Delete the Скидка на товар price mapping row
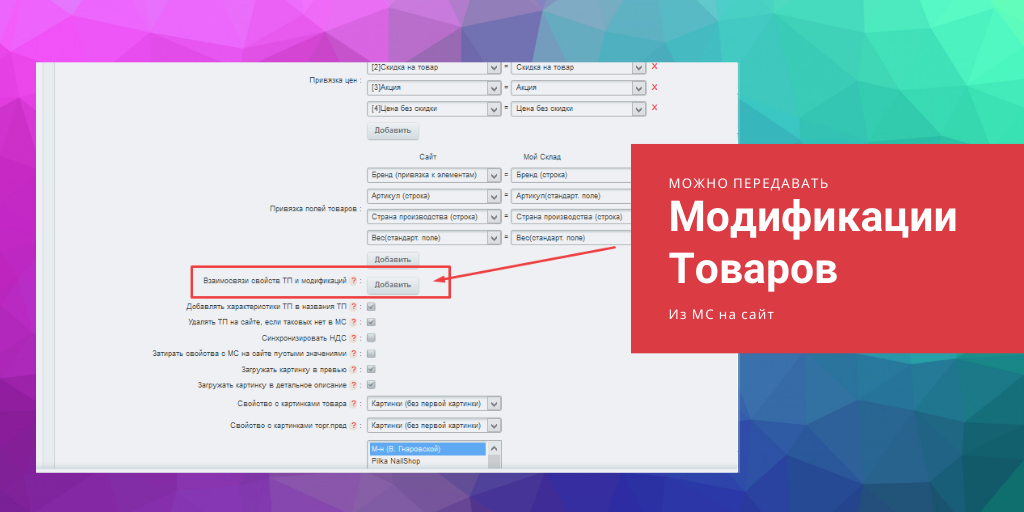Viewport: 1024px width, 512px height. click(654, 67)
